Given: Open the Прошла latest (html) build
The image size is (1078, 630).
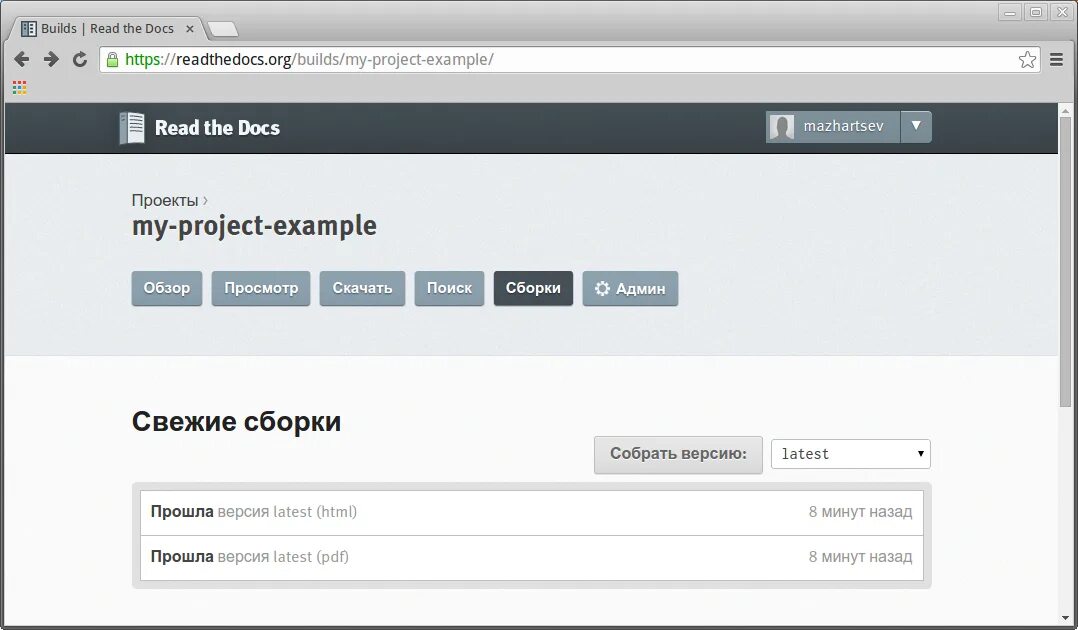Looking at the screenshot, I should [x=531, y=512].
